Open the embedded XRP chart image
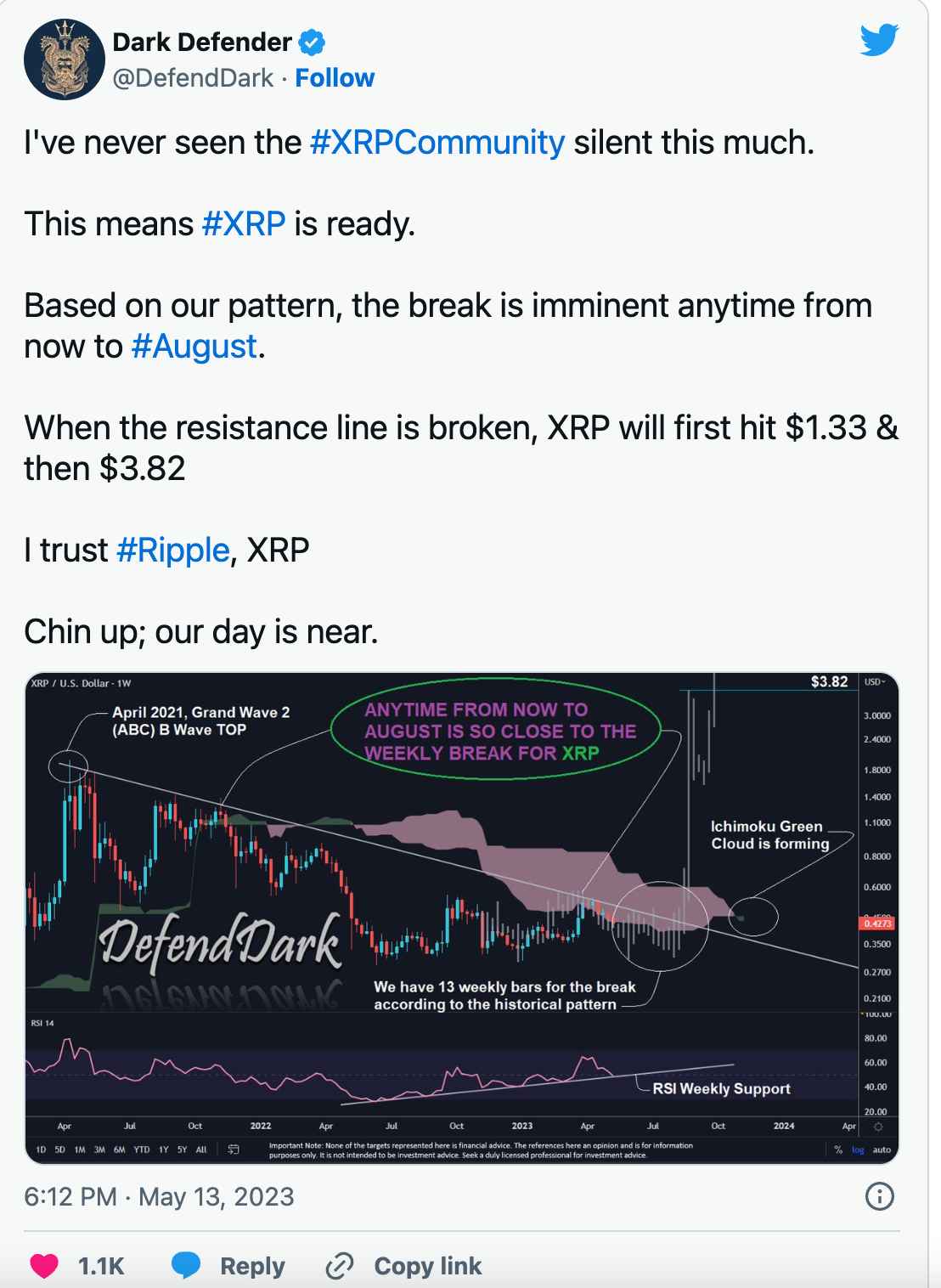The image size is (941, 1288). [x=462, y=918]
